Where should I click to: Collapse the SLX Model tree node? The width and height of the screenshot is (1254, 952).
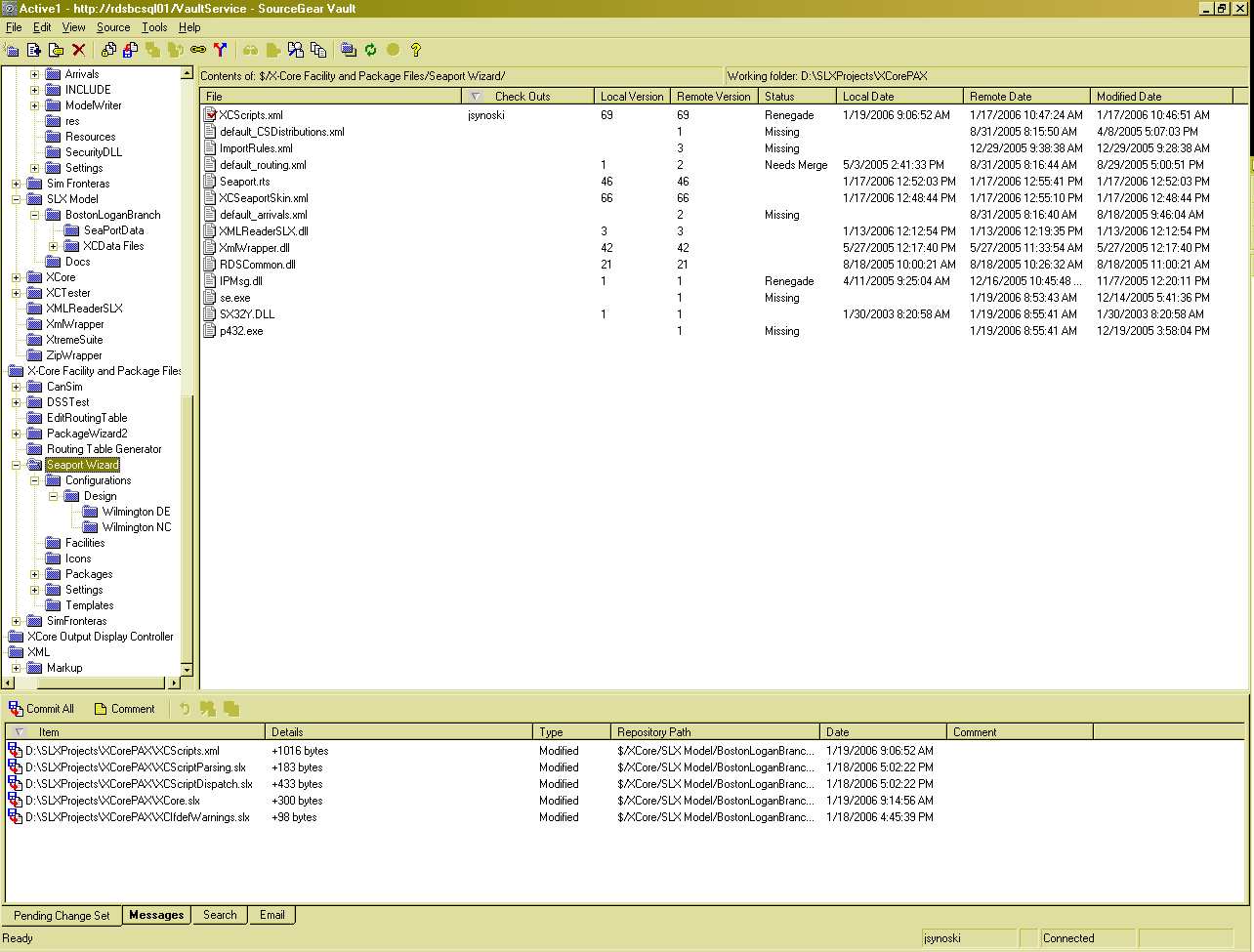(16, 199)
